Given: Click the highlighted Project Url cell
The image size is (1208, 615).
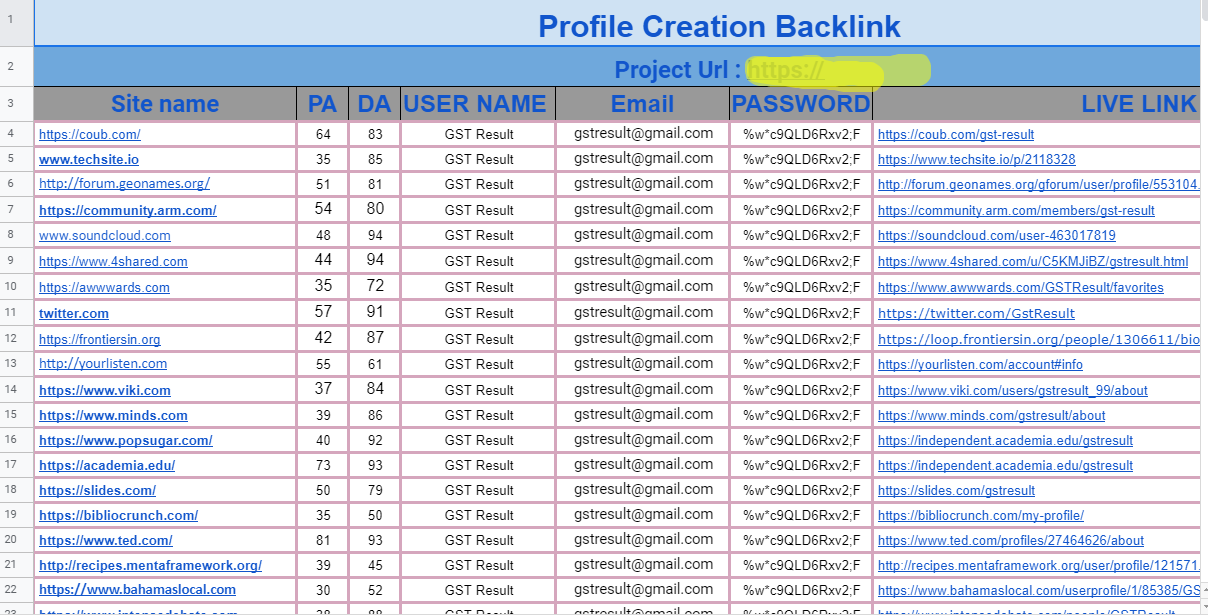Looking at the screenshot, I should click(x=838, y=70).
